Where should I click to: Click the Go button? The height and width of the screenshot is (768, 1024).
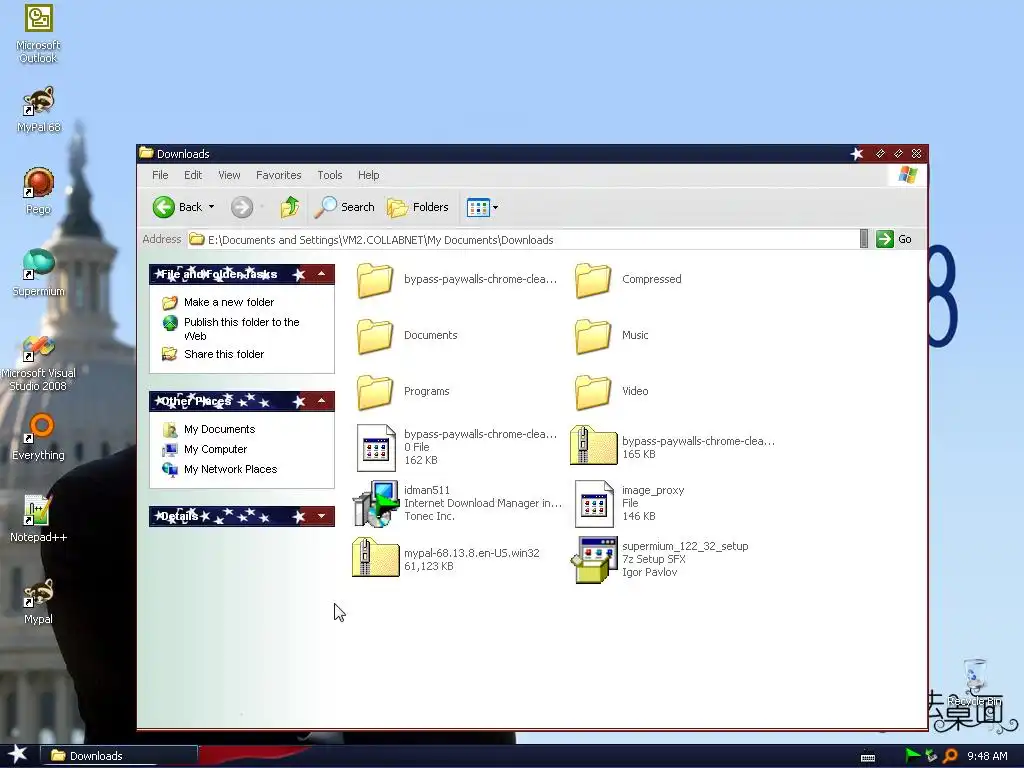point(894,239)
